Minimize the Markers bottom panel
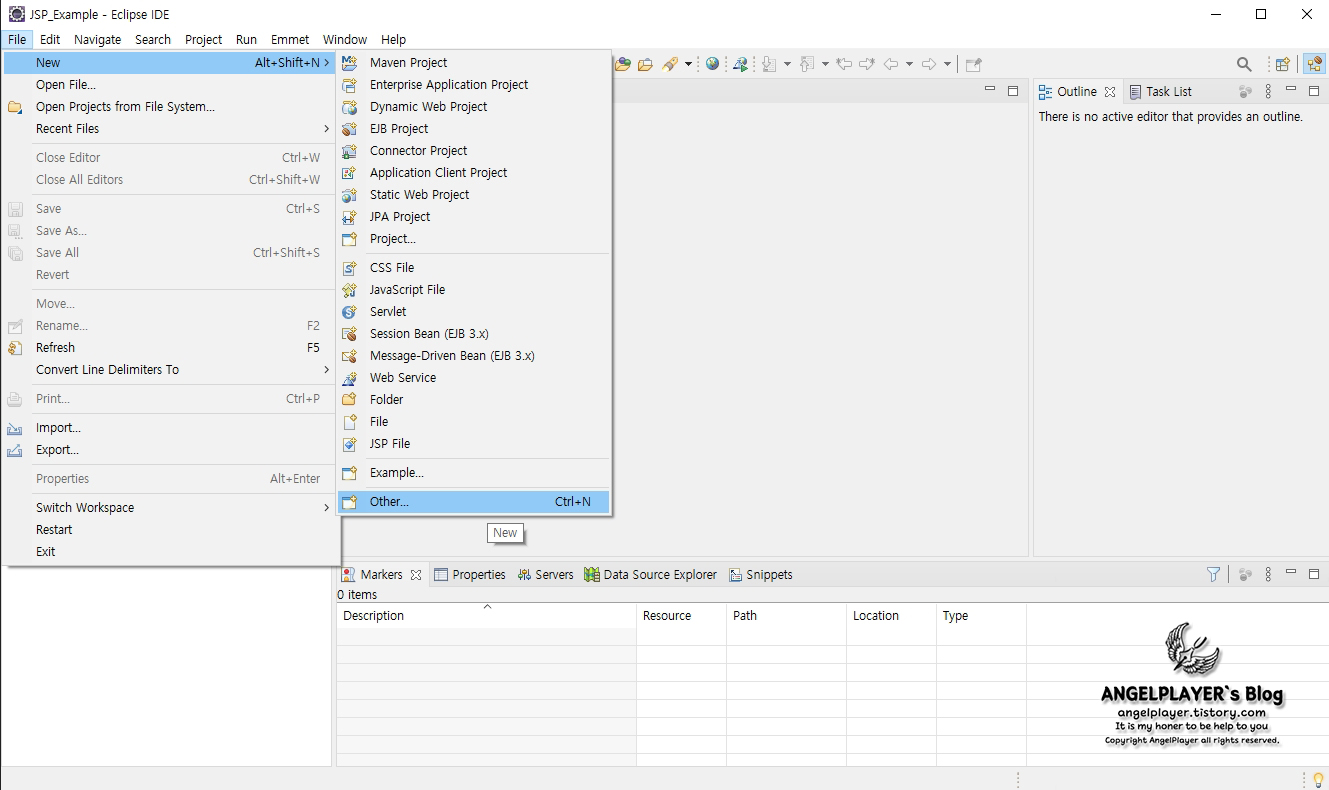This screenshot has height=790, width=1329. tap(1289, 573)
